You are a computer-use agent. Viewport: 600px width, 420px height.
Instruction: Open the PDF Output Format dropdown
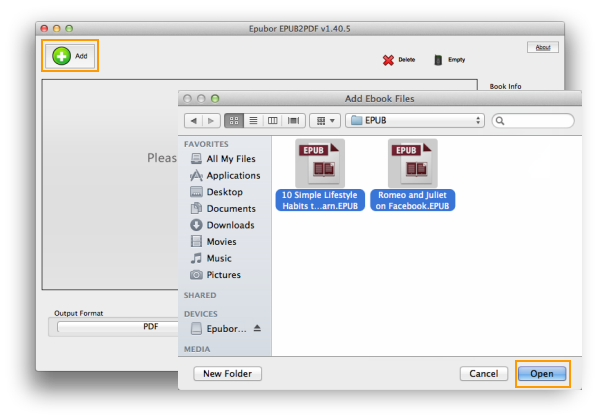click(117, 327)
